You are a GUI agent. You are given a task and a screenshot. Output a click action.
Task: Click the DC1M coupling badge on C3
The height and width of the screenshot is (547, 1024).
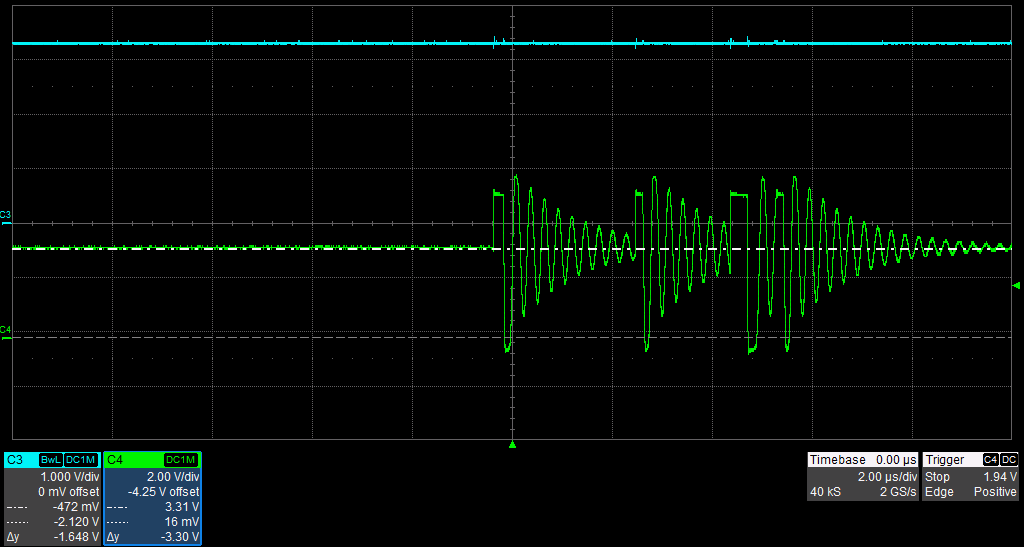pos(82,460)
